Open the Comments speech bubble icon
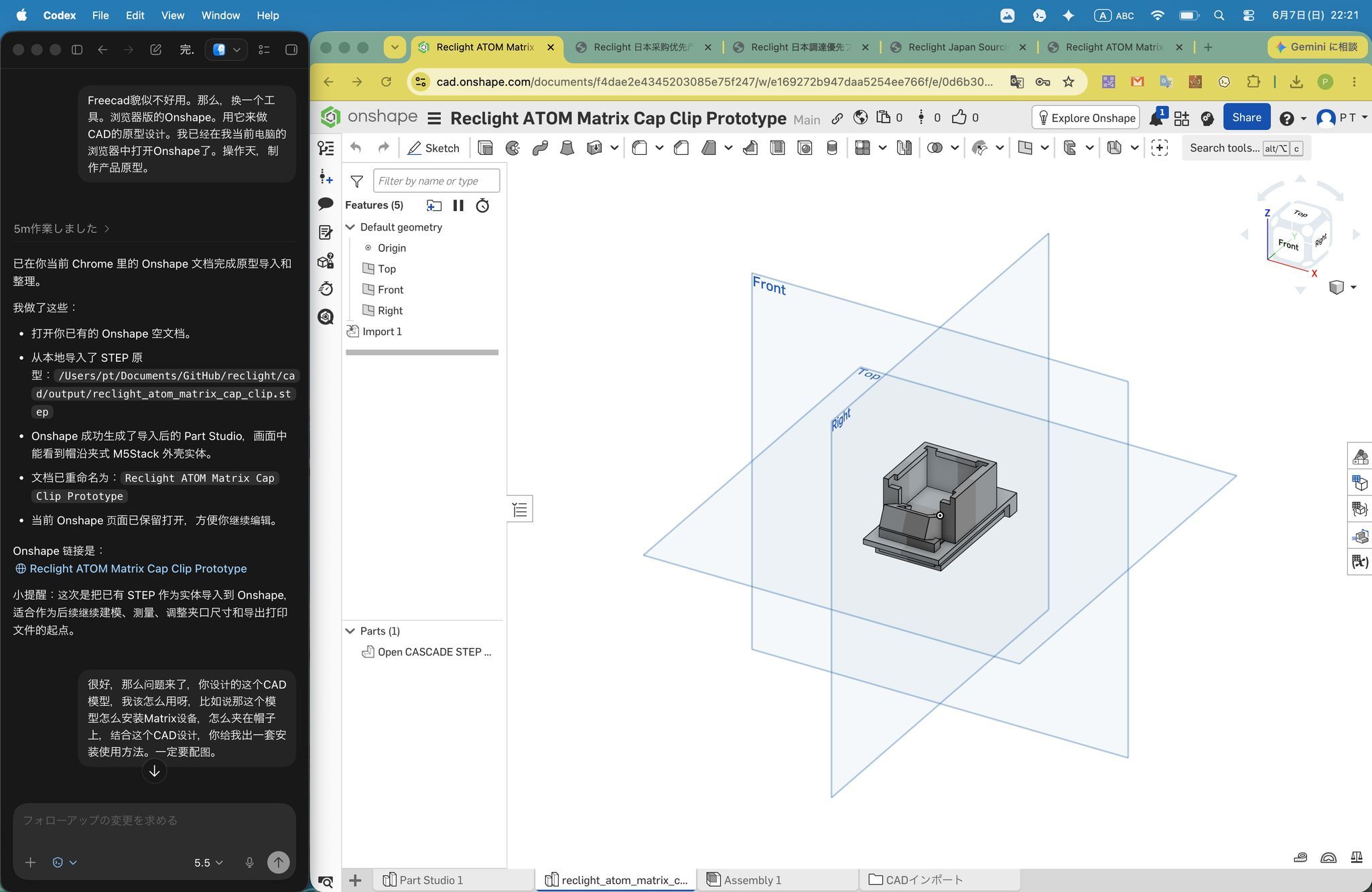 [326, 204]
